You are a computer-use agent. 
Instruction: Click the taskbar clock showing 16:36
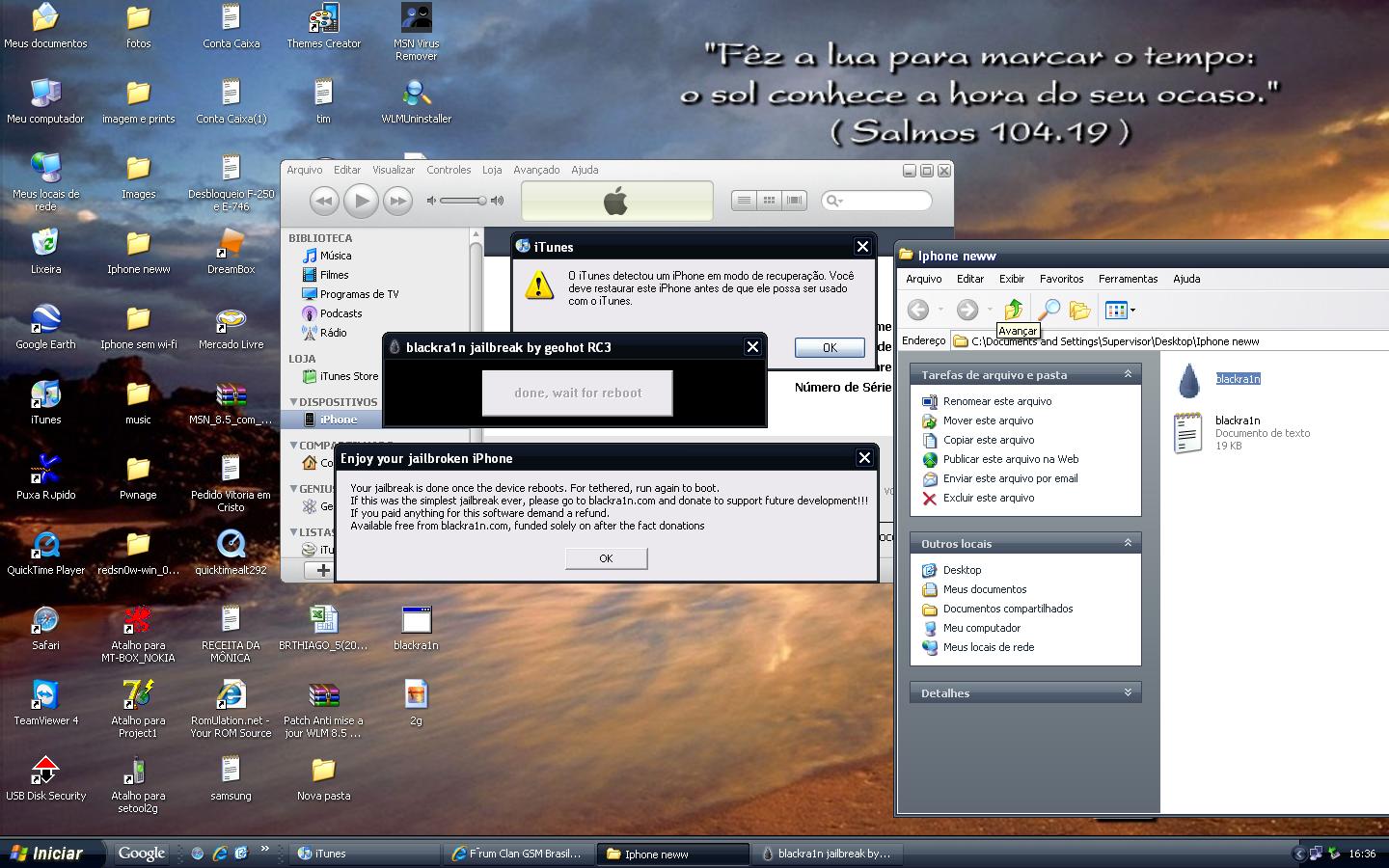click(x=1362, y=854)
